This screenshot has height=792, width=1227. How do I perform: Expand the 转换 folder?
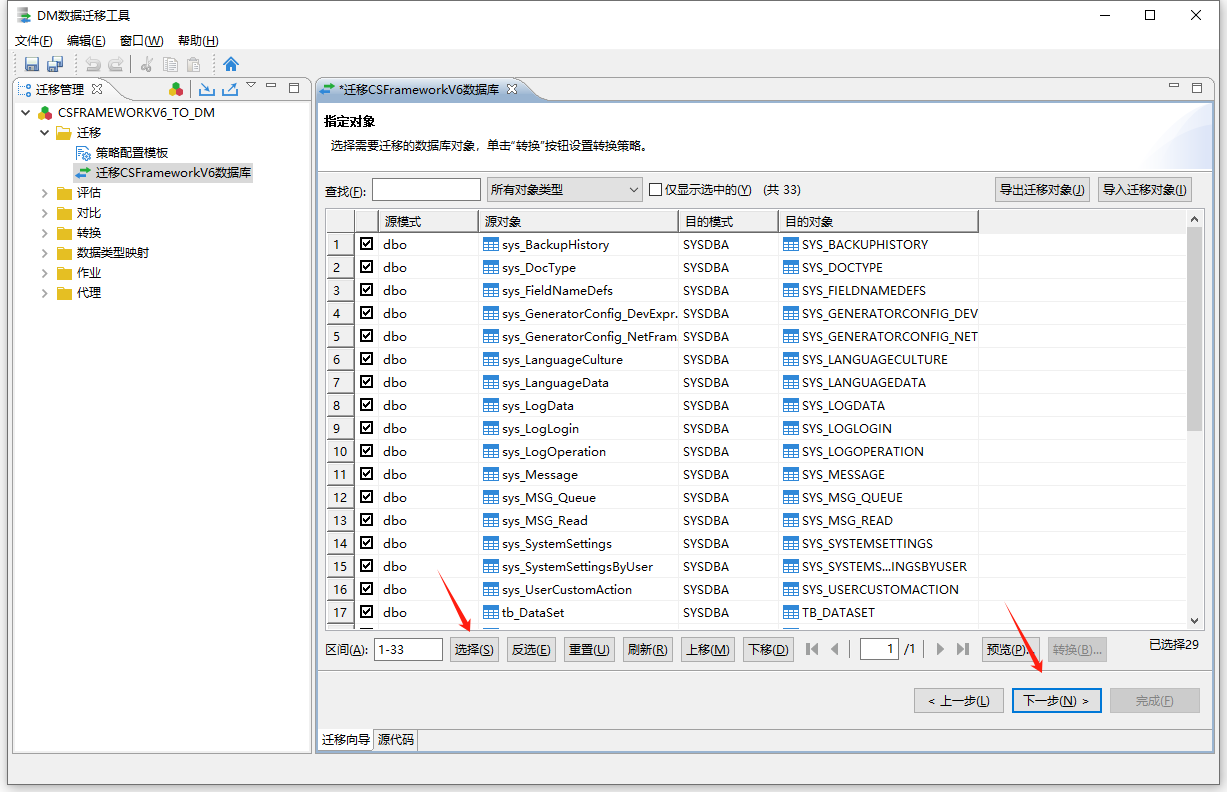coord(45,232)
